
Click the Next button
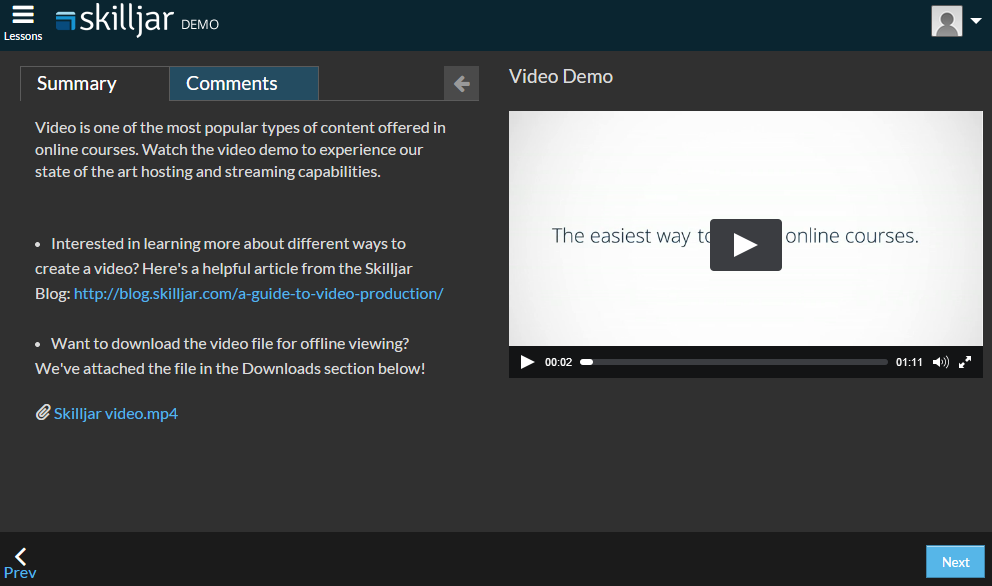coord(955,562)
